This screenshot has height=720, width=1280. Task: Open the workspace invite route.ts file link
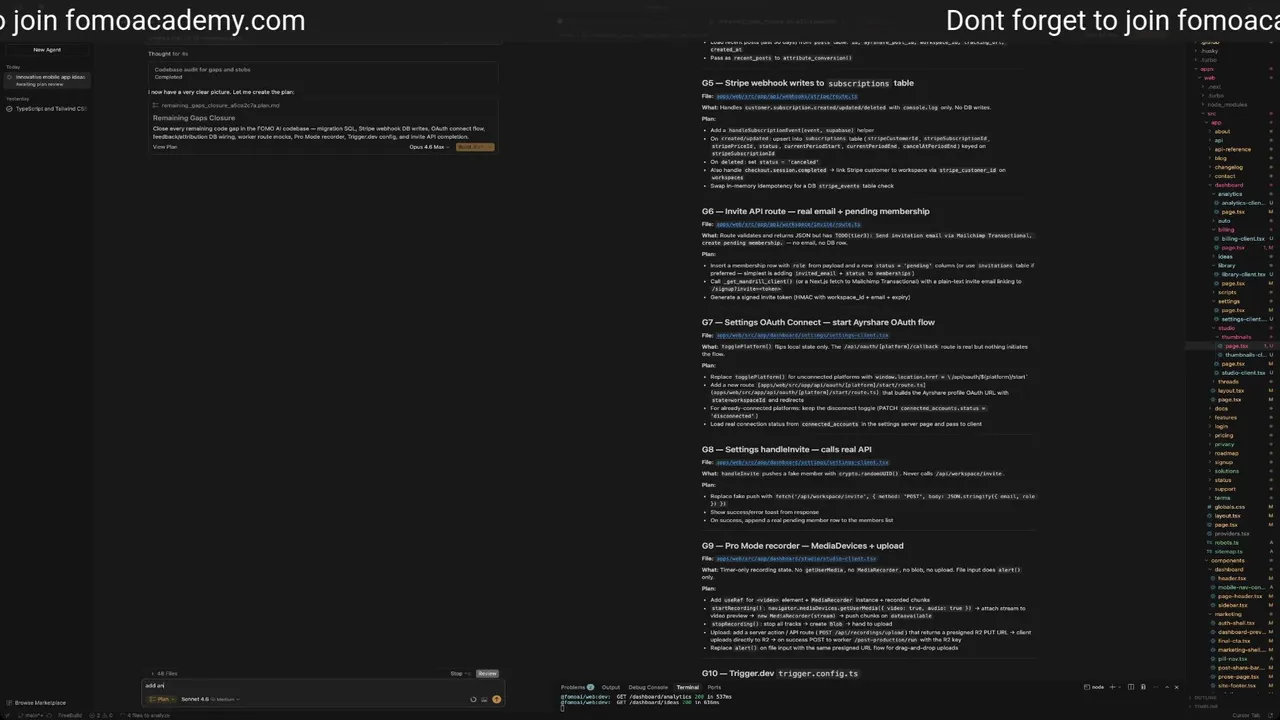pyautogui.click(x=788, y=225)
